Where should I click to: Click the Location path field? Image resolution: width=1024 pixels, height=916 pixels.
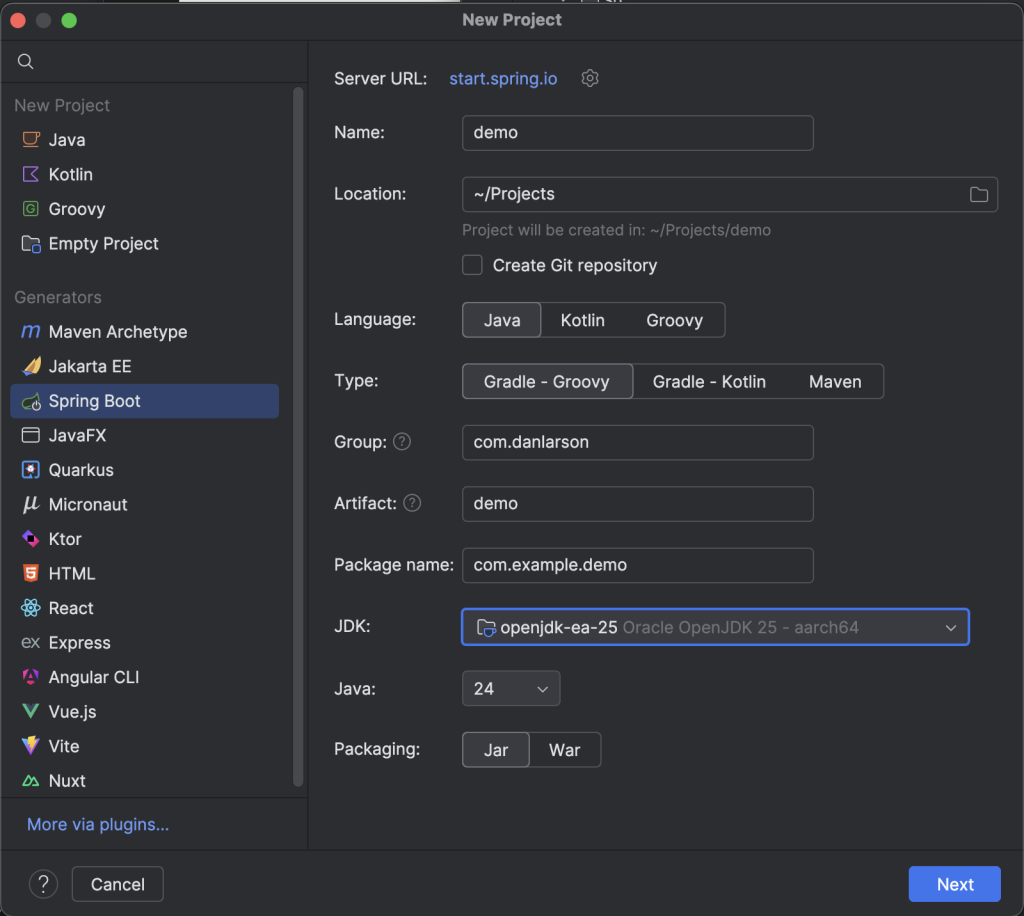729,195
